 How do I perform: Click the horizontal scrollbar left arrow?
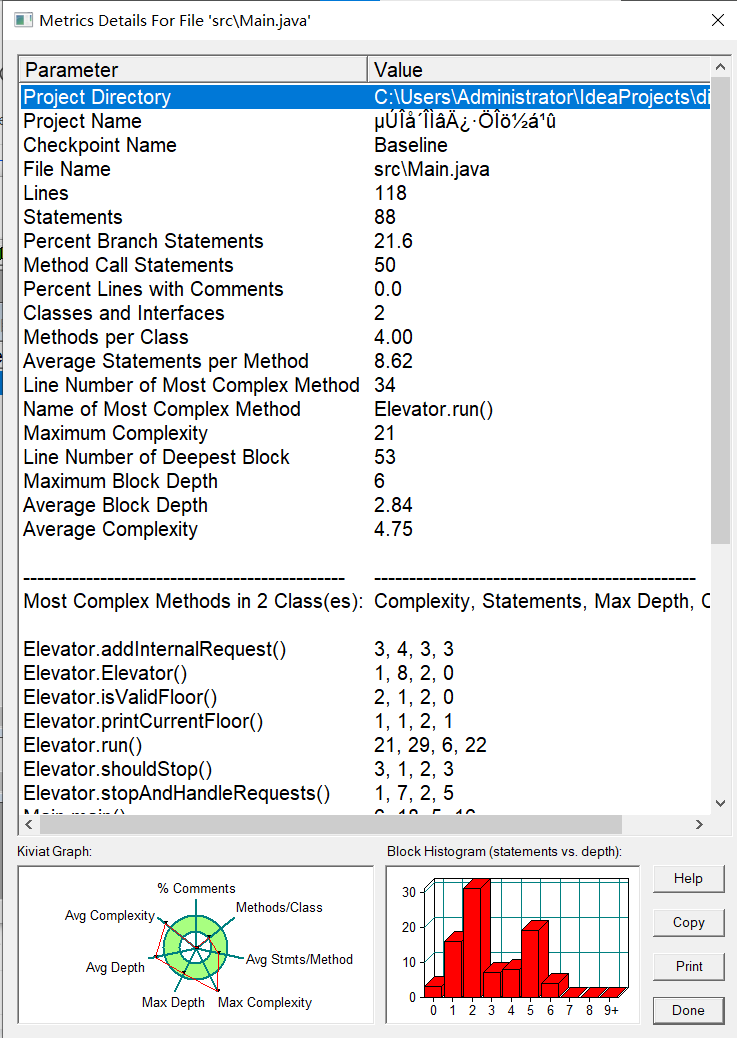(28, 824)
